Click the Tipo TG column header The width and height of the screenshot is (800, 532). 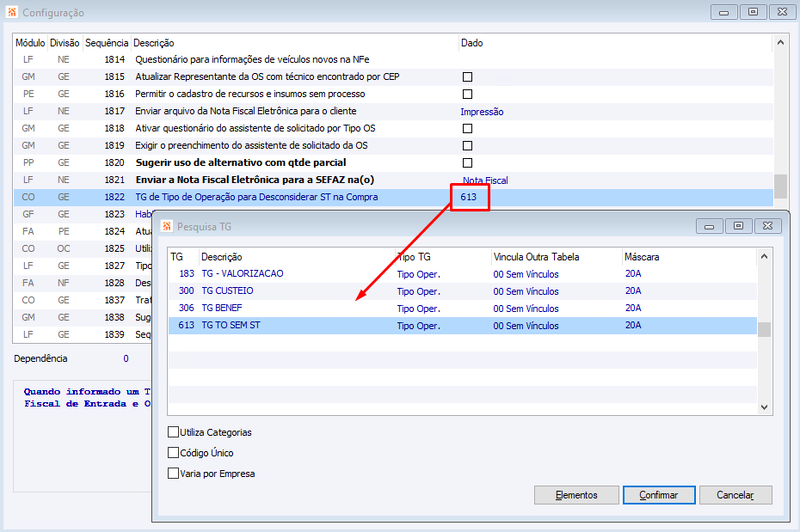click(x=414, y=257)
